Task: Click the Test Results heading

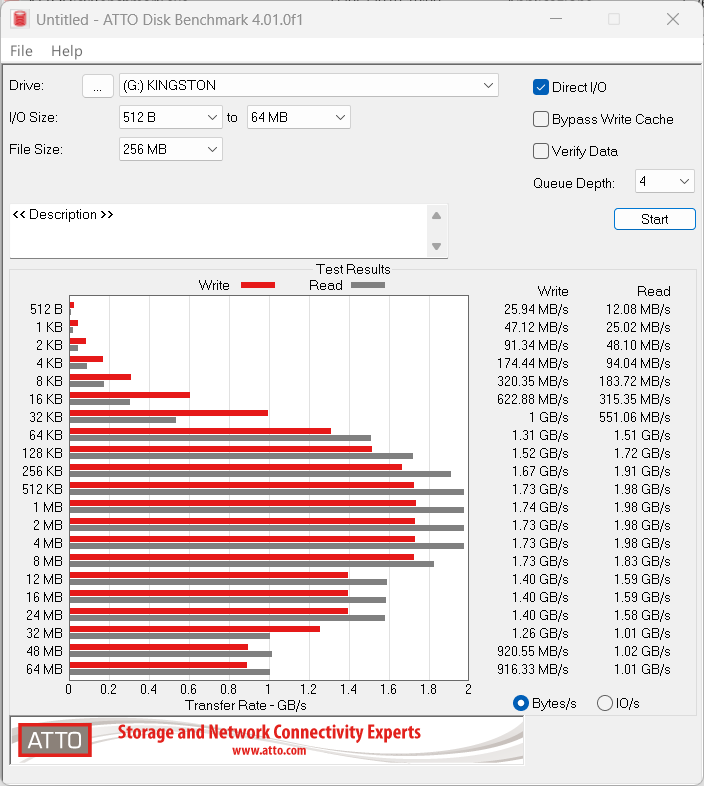Action: click(353, 269)
